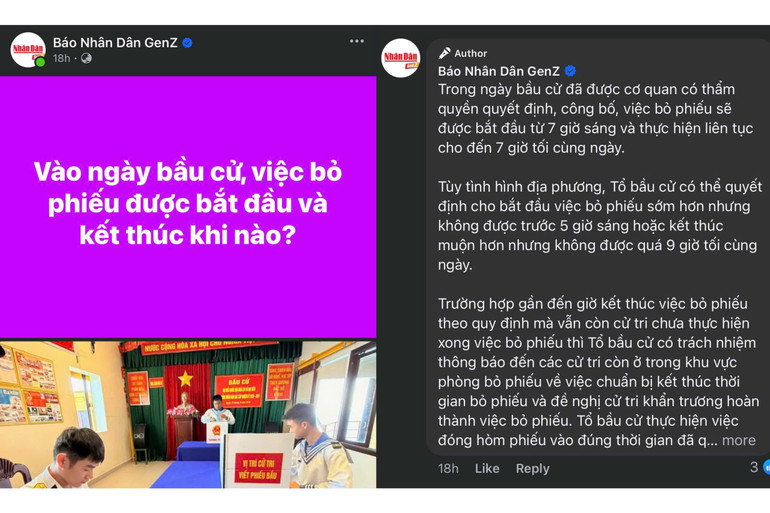Click the purple question banner image
This screenshot has height=513, width=770.
click(x=188, y=207)
